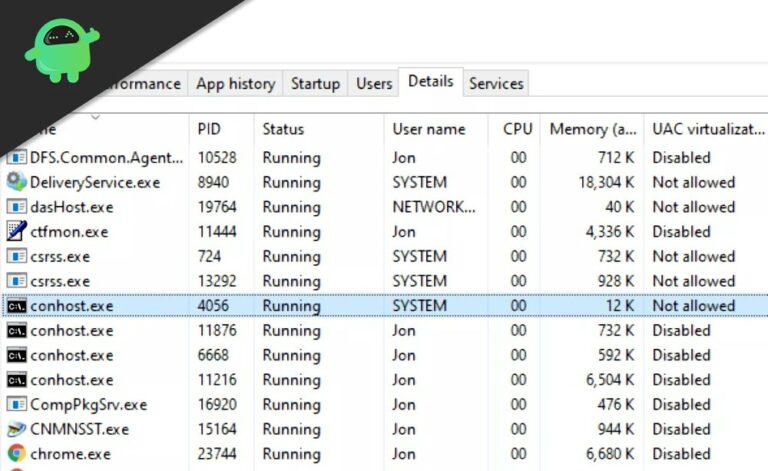The image size is (768, 471).
Task: Click the DeliveryService.exe process icon
Action: click(16, 182)
